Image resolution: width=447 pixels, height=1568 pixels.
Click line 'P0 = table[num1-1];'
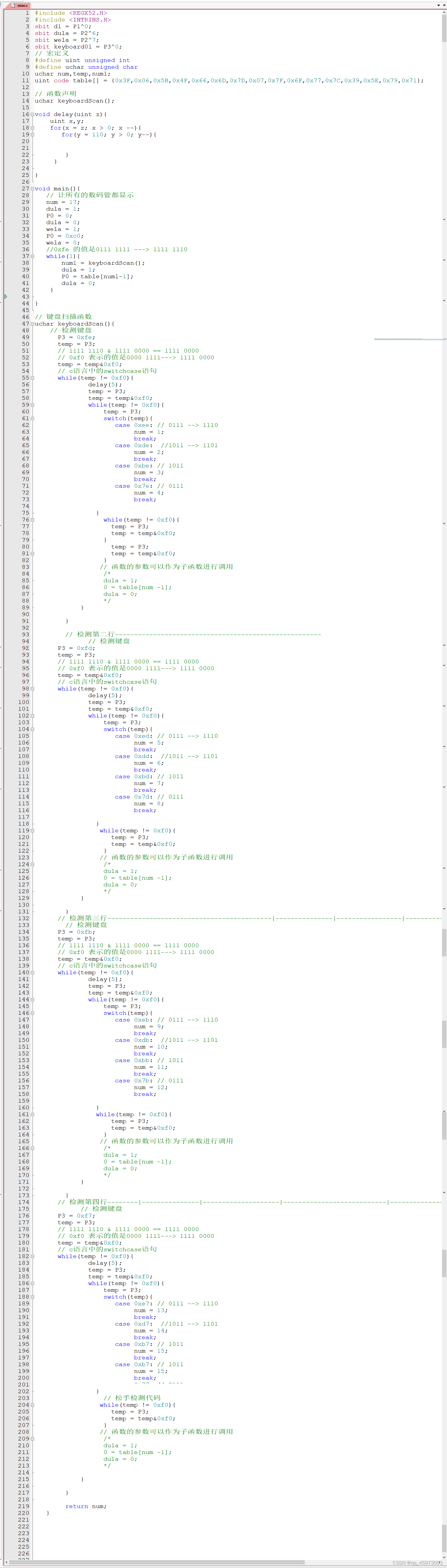(x=98, y=276)
